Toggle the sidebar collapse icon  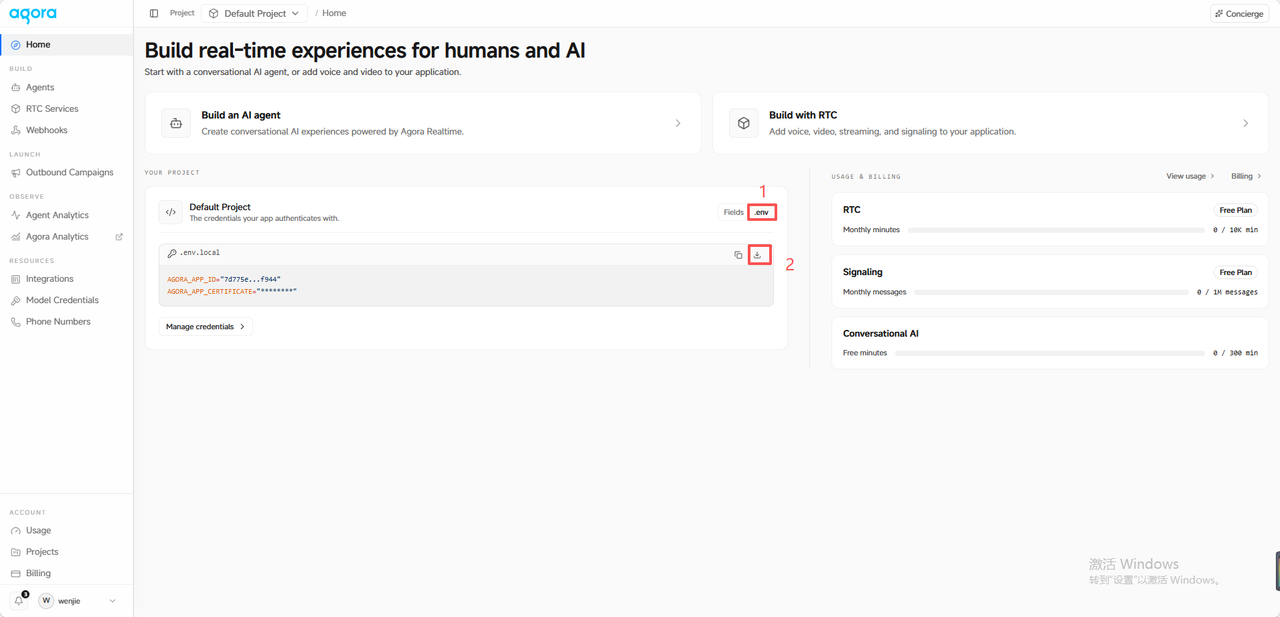[x=154, y=13]
